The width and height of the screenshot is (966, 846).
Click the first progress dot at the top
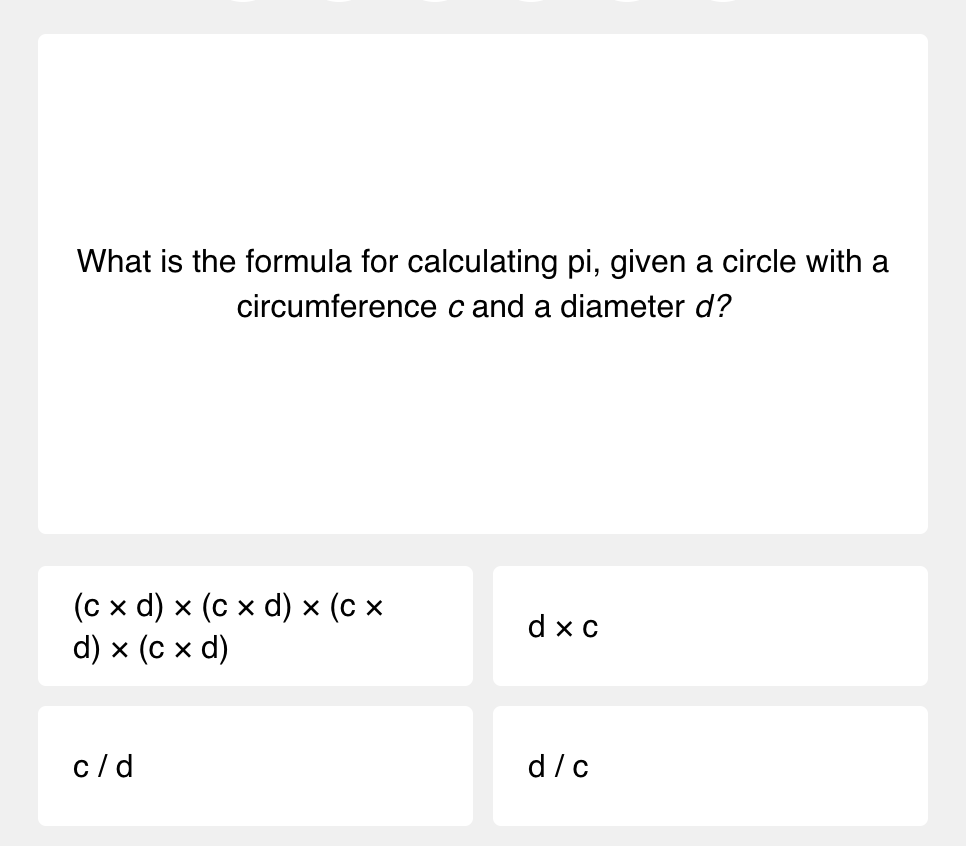pyautogui.click(x=241, y=3)
